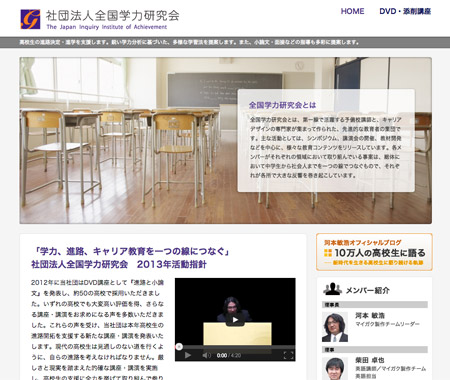Click the 河本 敏浩 member name
Image resolution: width=450 pixels, height=380 pixels.
[370, 315]
